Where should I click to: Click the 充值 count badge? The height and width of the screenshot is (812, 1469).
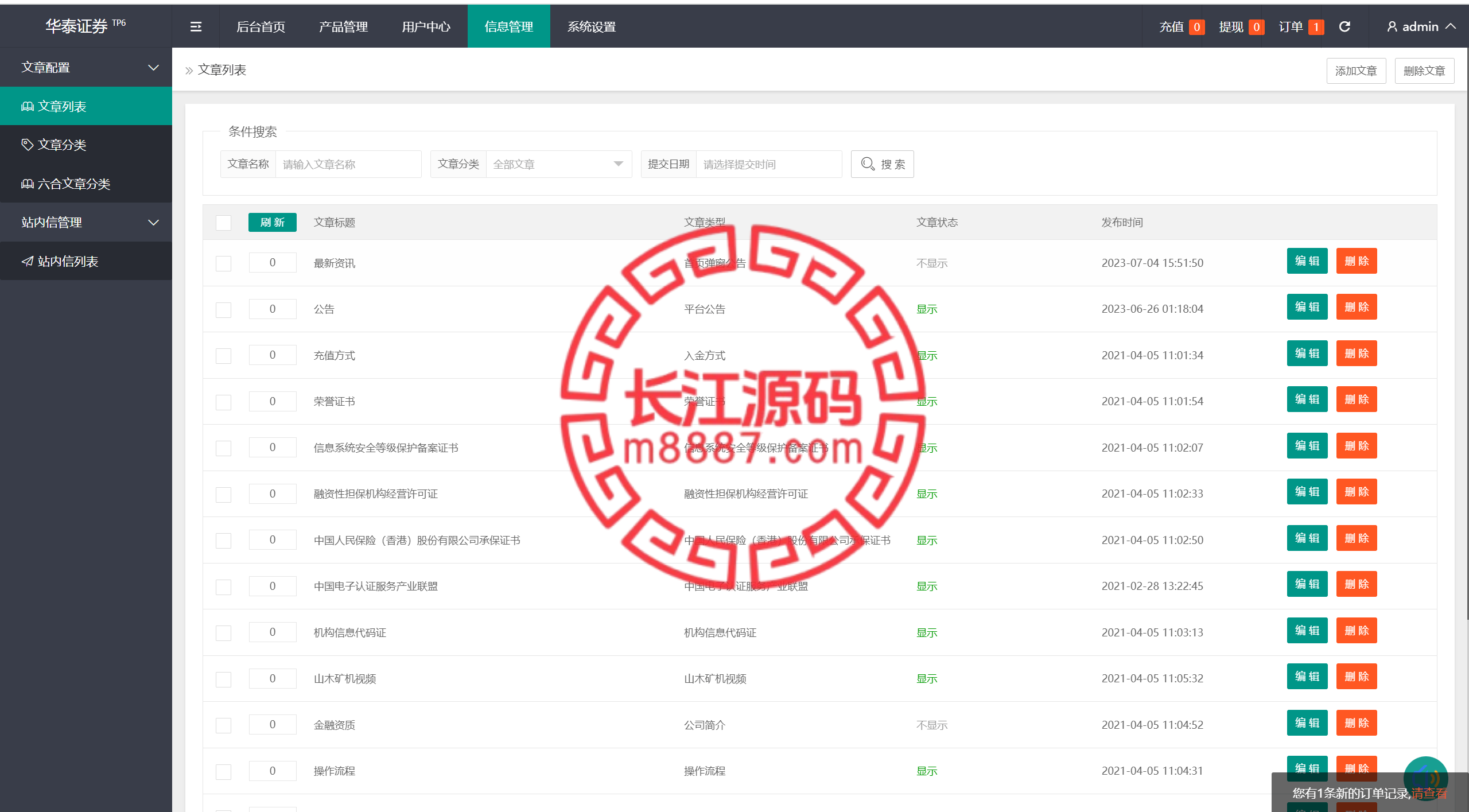coord(1196,27)
